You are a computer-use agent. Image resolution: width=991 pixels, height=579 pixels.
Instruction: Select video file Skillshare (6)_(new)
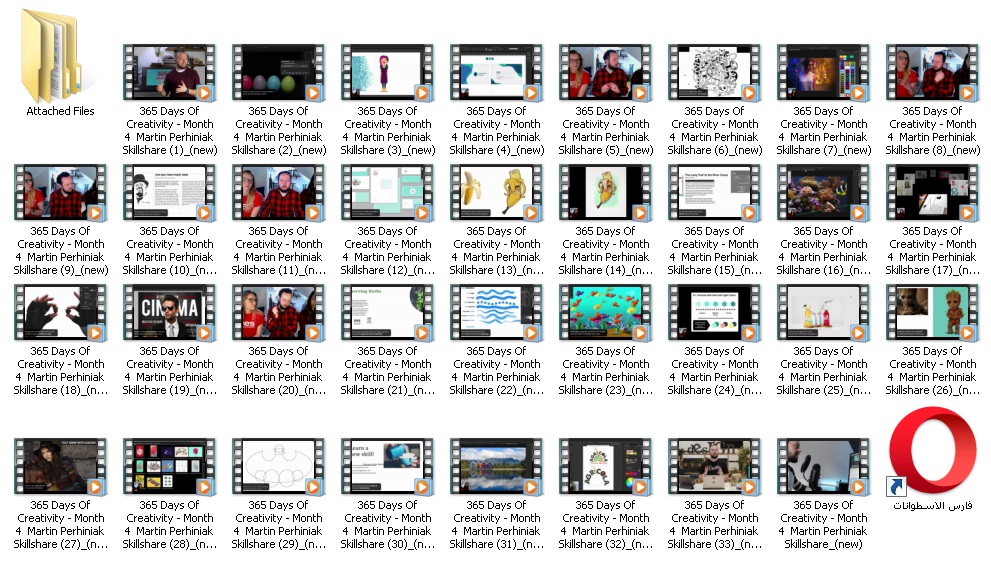coord(715,73)
